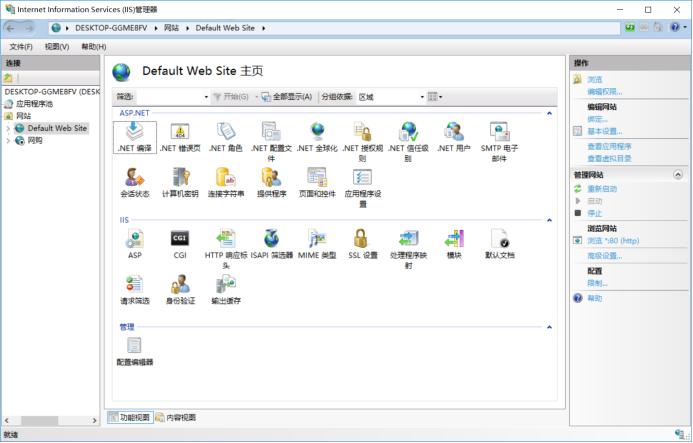Switch to the 功能视图 tab
The width and height of the screenshot is (693, 443).
pos(129,417)
